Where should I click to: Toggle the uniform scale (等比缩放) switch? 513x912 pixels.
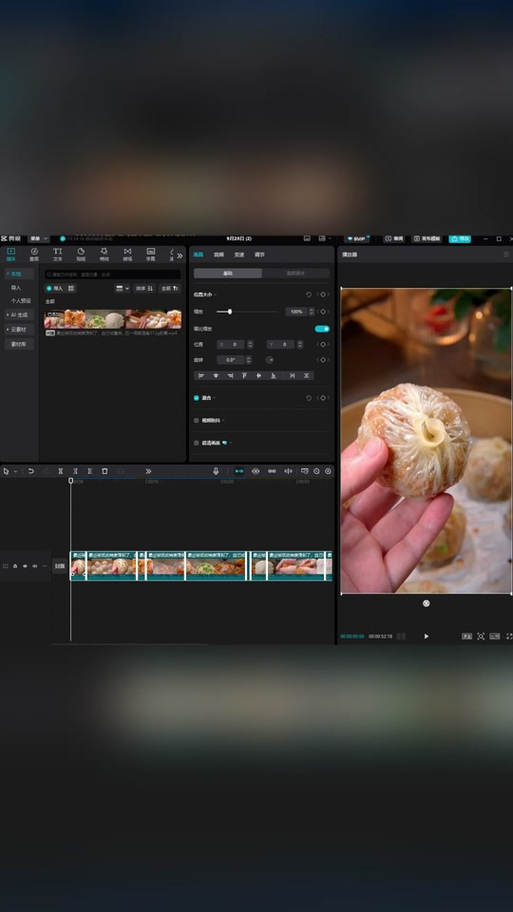click(322, 329)
